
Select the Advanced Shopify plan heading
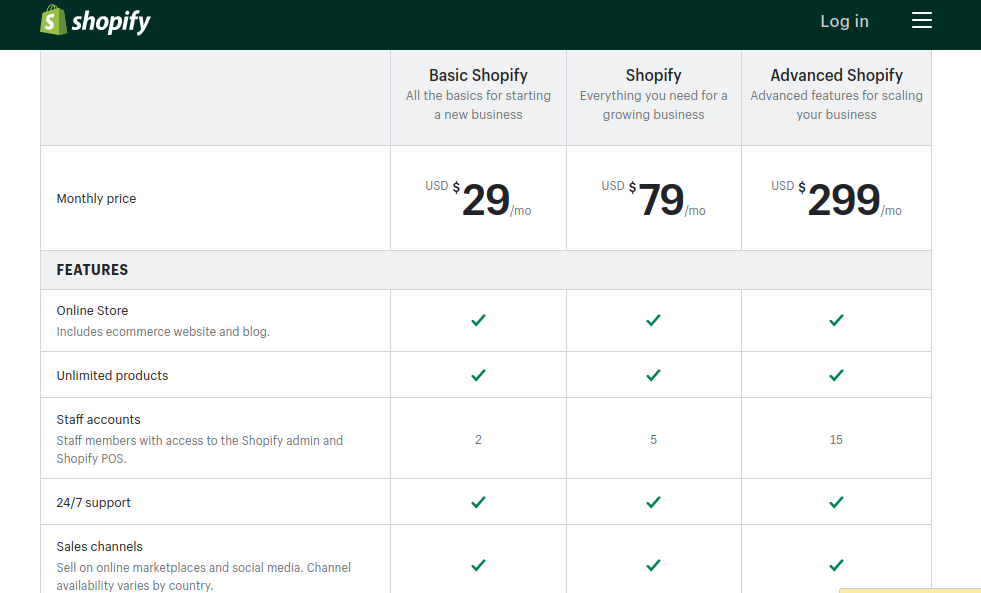tap(836, 75)
